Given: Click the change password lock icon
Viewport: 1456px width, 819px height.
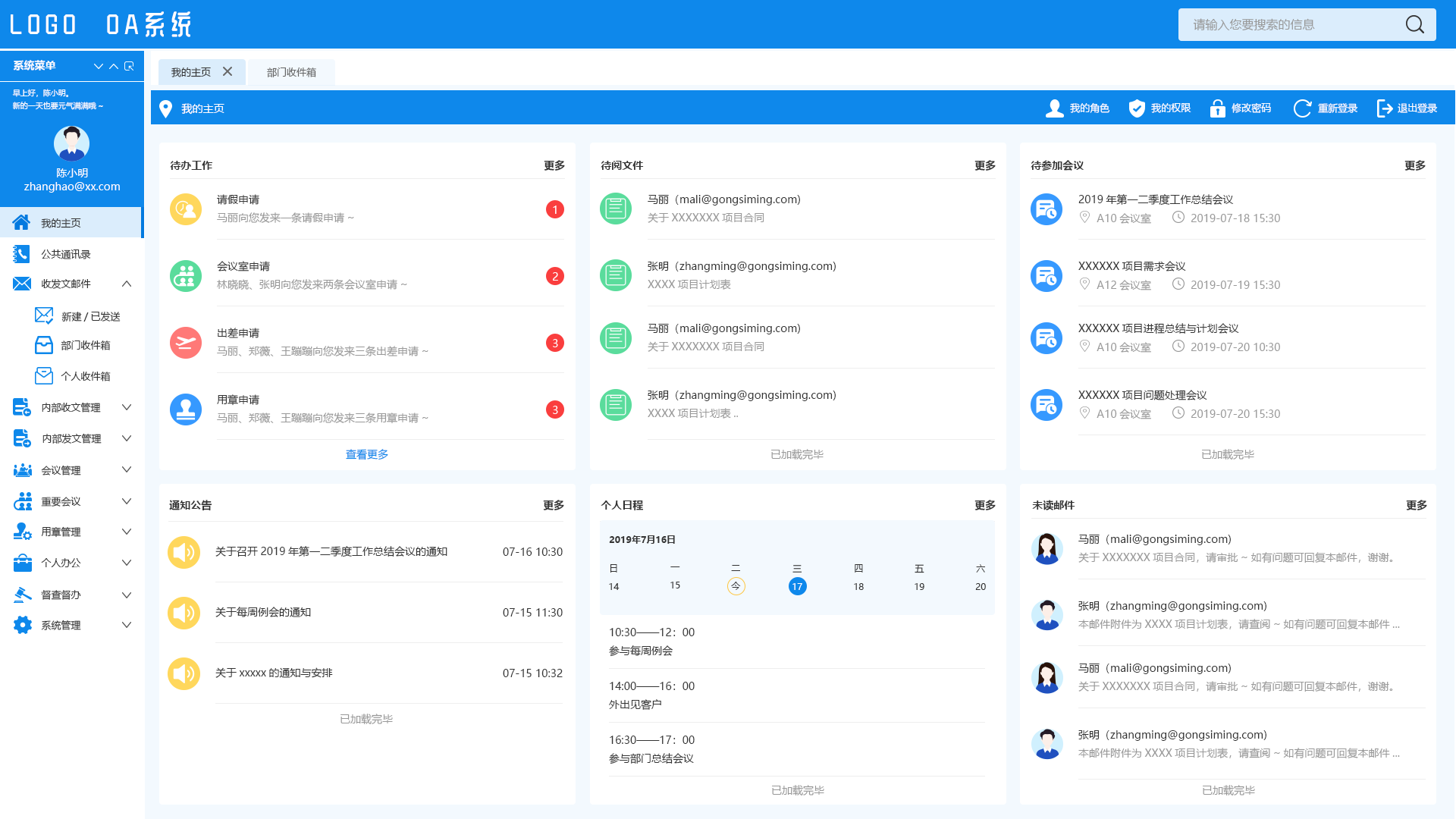Looking at the screenshot, I should [x=1217, y=108].
